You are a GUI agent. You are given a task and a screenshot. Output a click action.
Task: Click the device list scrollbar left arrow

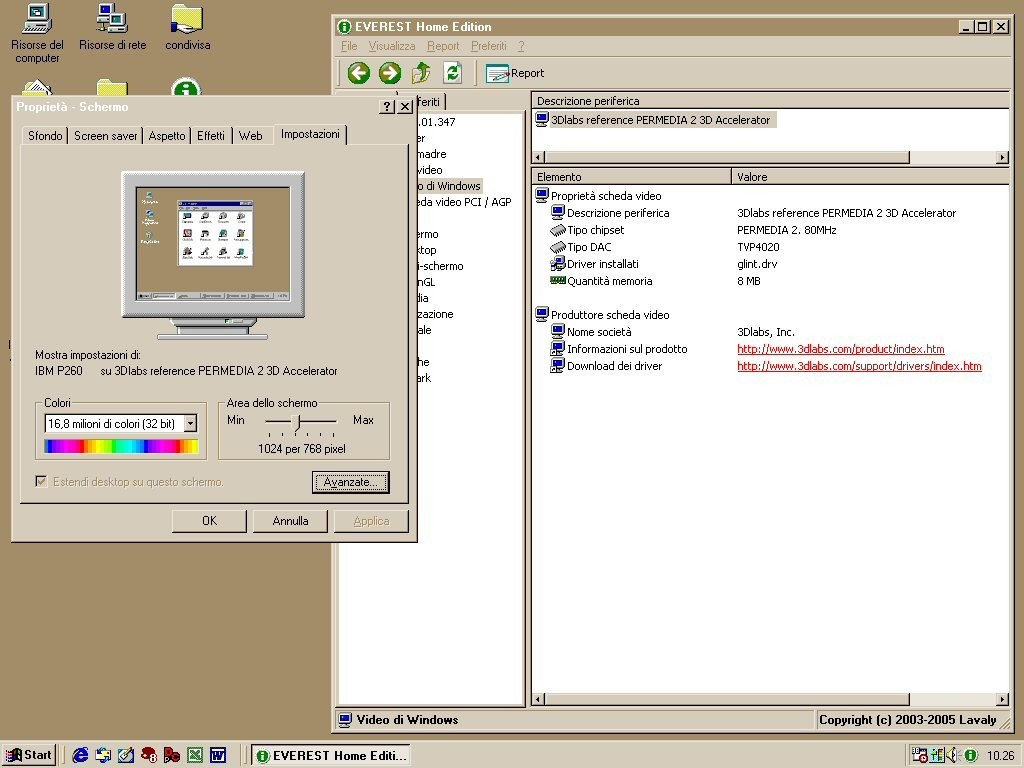(x=539, y=157)
